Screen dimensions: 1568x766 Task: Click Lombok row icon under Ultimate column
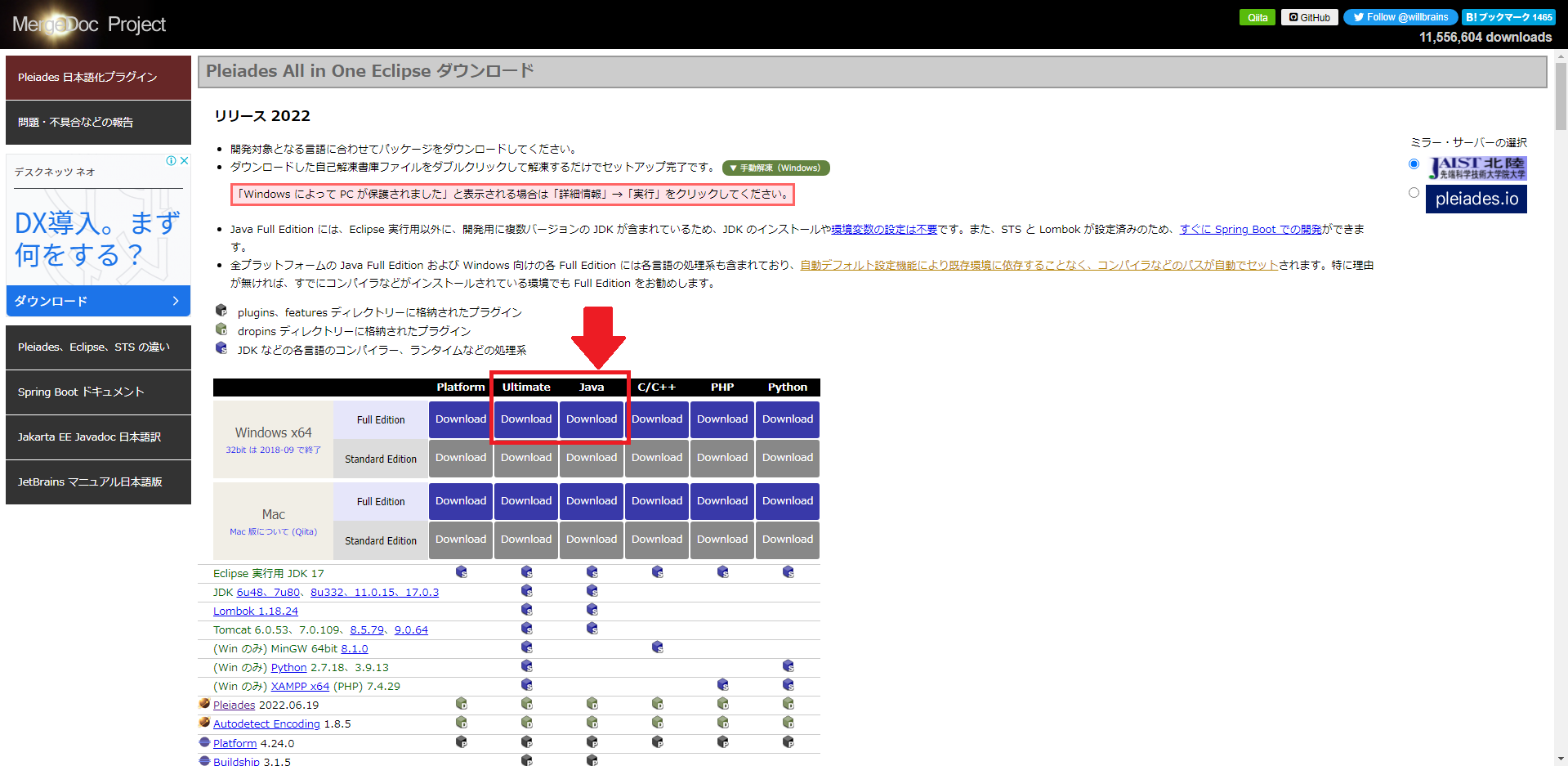click(526, 610)
